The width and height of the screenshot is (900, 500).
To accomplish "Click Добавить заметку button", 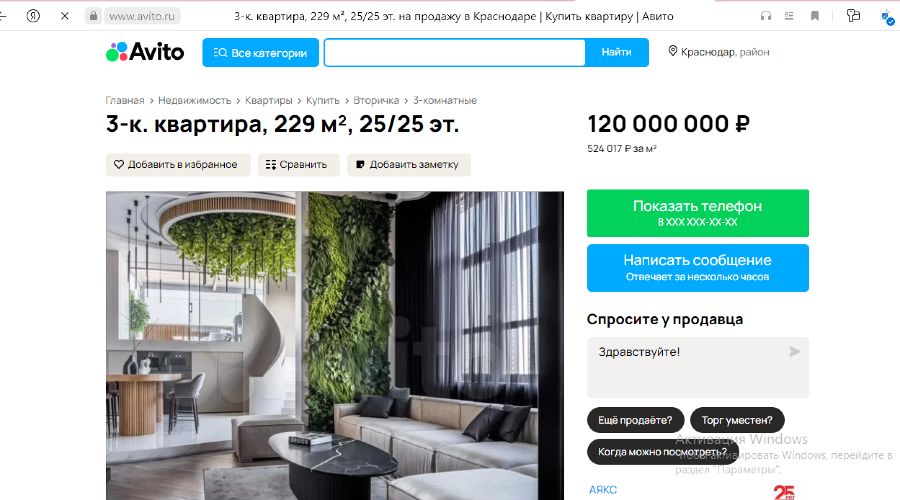I will click(409, 165).
